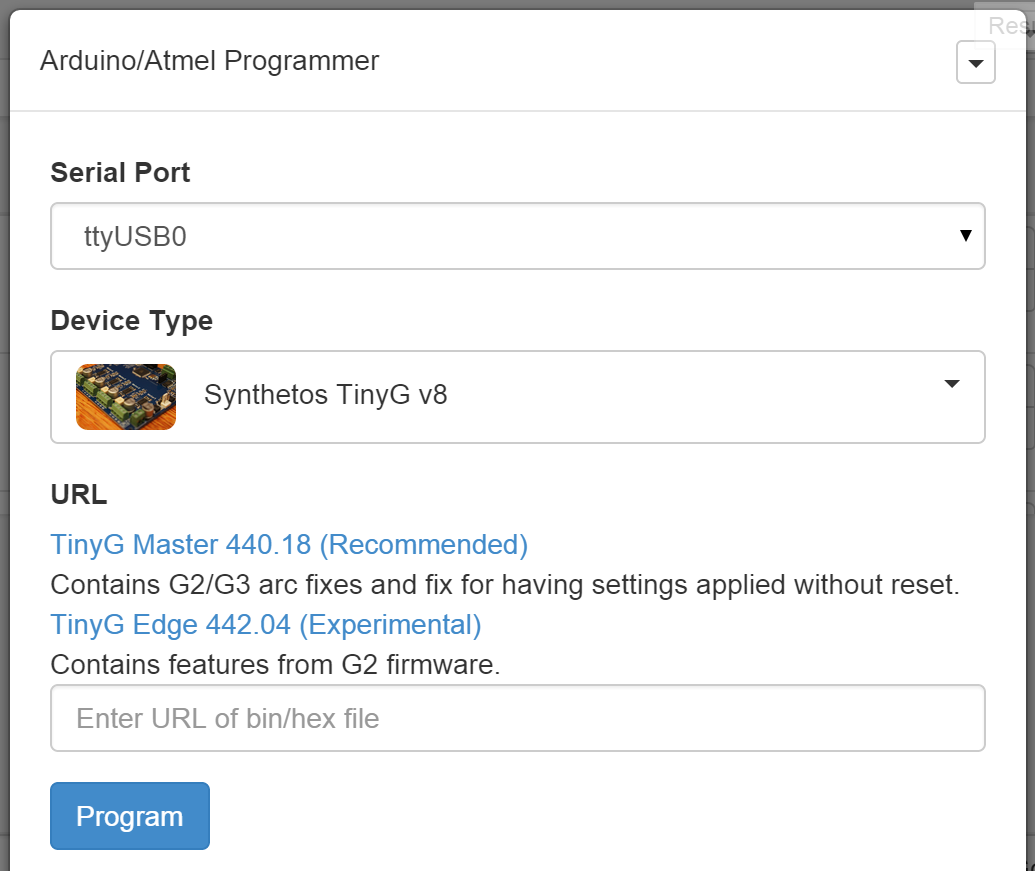
Task: Click the Serial Port label
Action: point(120,173)
